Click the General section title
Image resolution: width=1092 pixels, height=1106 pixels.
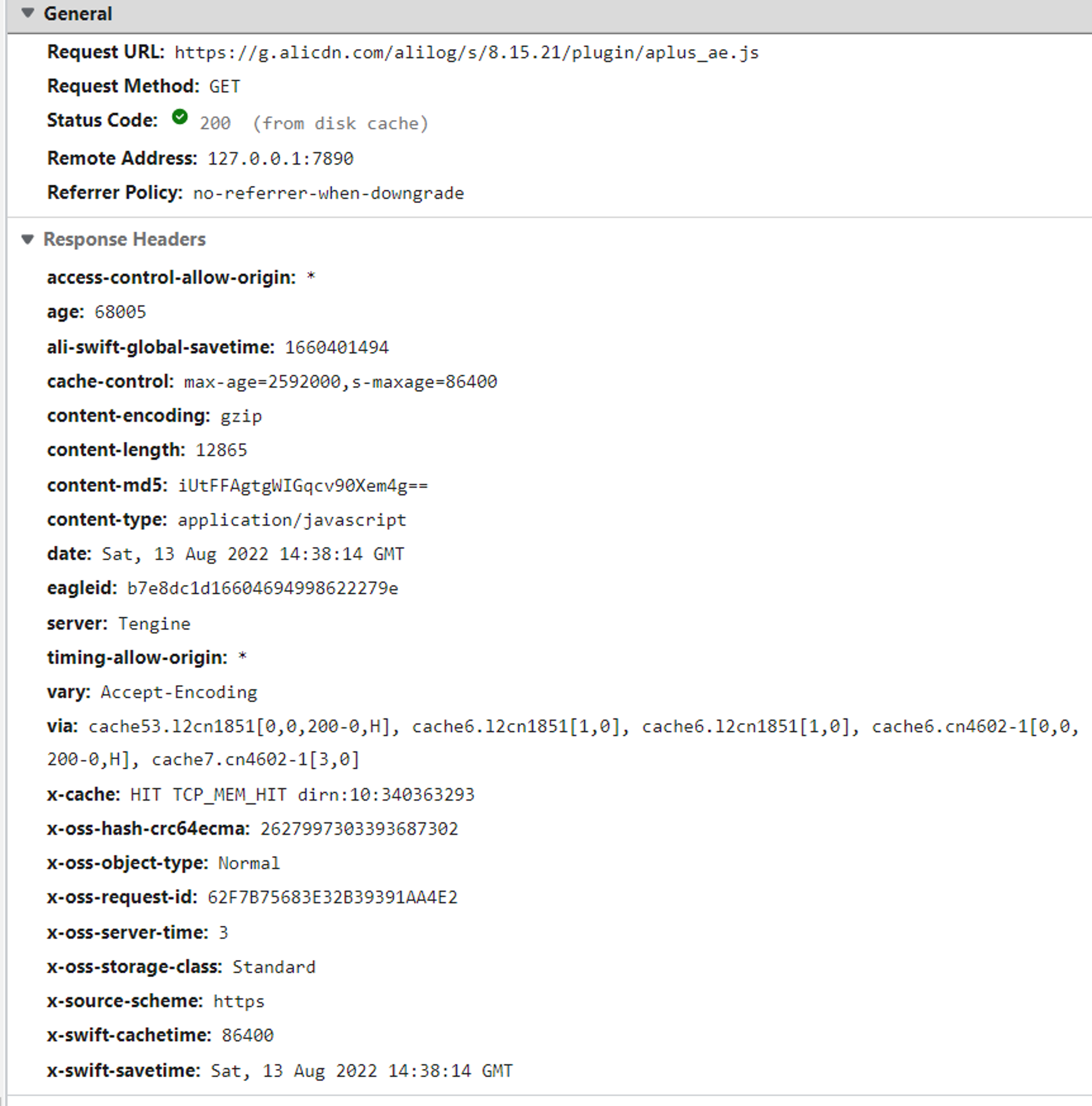[x=78, y=14]
